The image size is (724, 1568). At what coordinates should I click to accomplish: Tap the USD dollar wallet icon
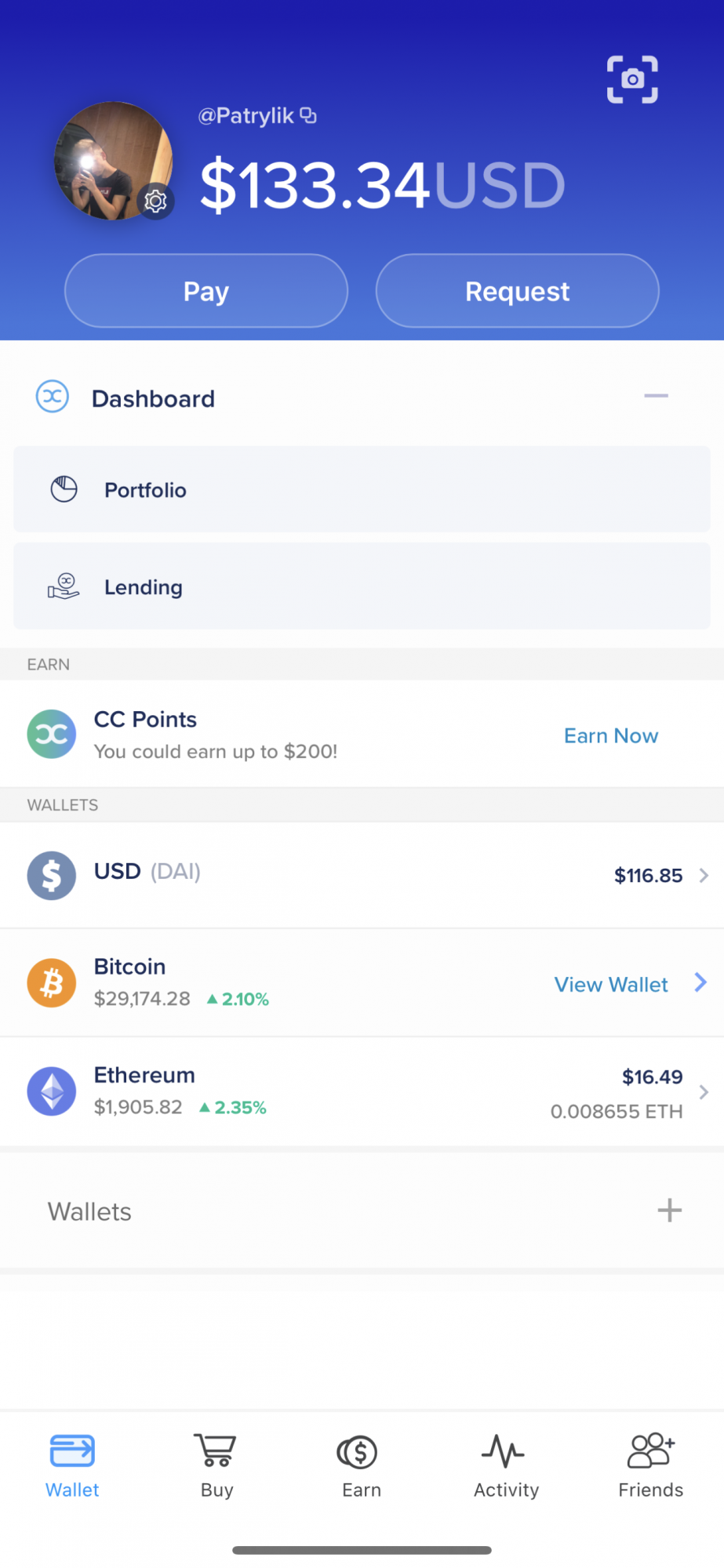coord(52,875)
